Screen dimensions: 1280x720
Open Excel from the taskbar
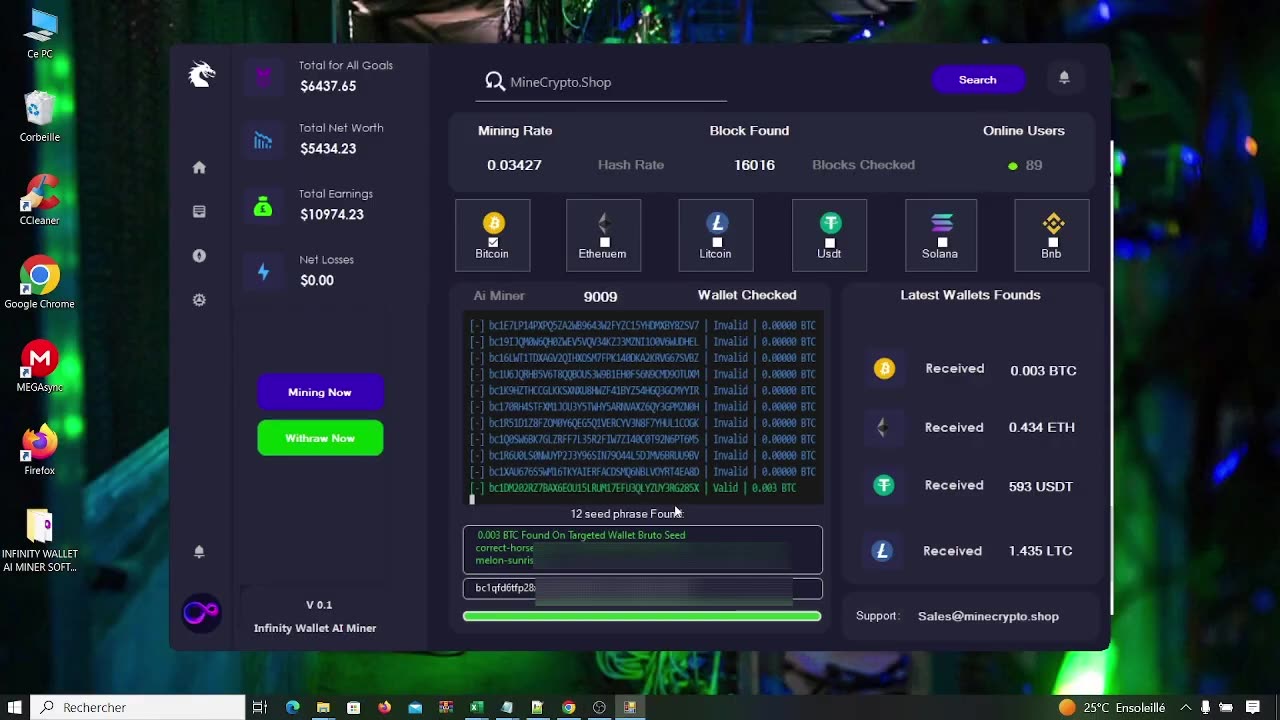pos(477,707)
